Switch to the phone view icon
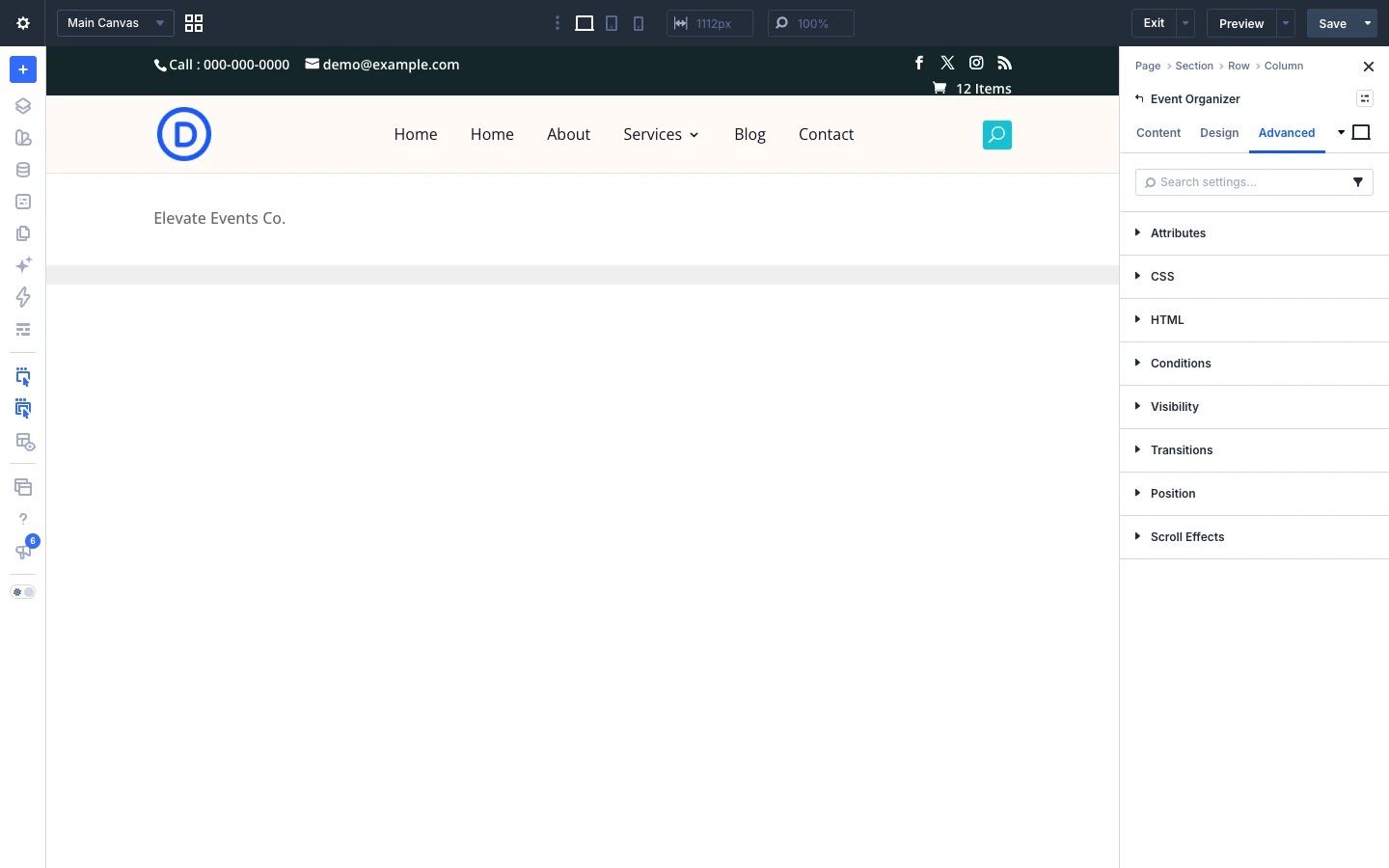The image size is (1389, 868). [639, 23]
